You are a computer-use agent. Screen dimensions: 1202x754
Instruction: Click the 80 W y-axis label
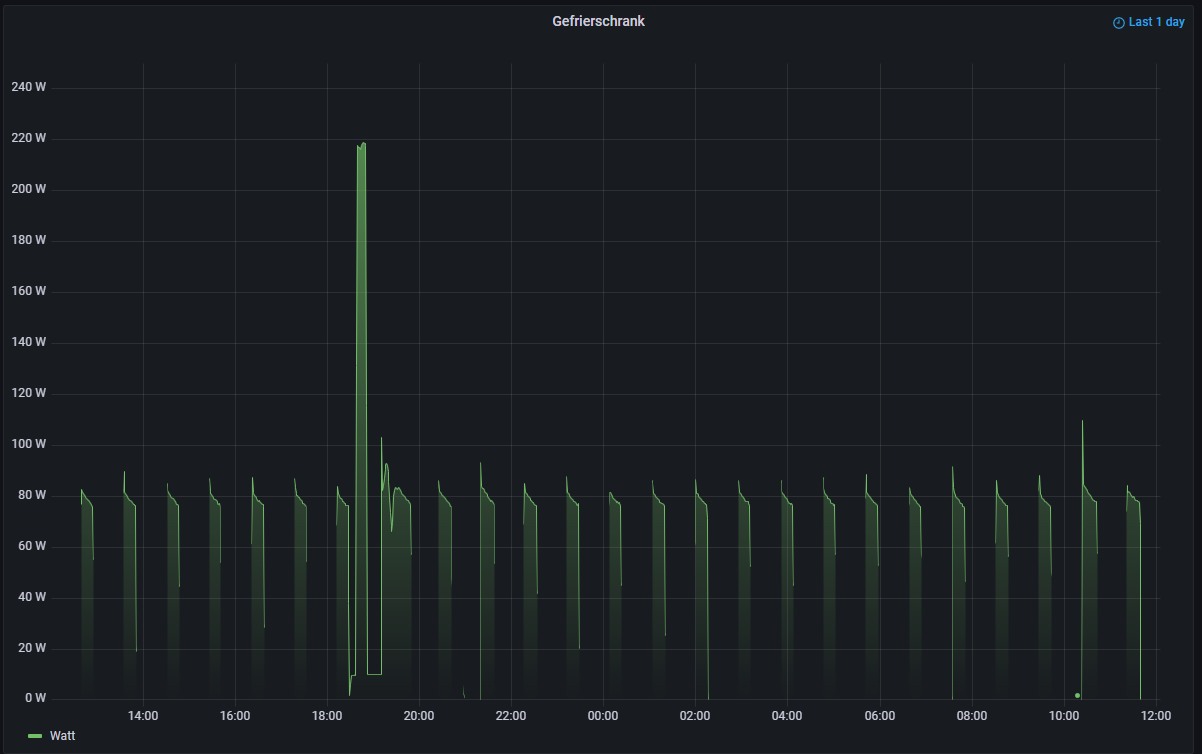(x=32, y=495)
